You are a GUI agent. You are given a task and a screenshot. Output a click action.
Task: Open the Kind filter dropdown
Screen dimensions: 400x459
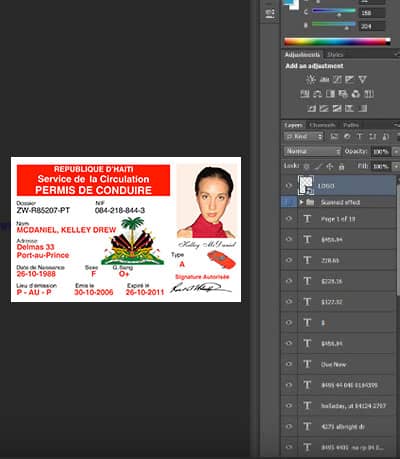(x=304, y=136)
